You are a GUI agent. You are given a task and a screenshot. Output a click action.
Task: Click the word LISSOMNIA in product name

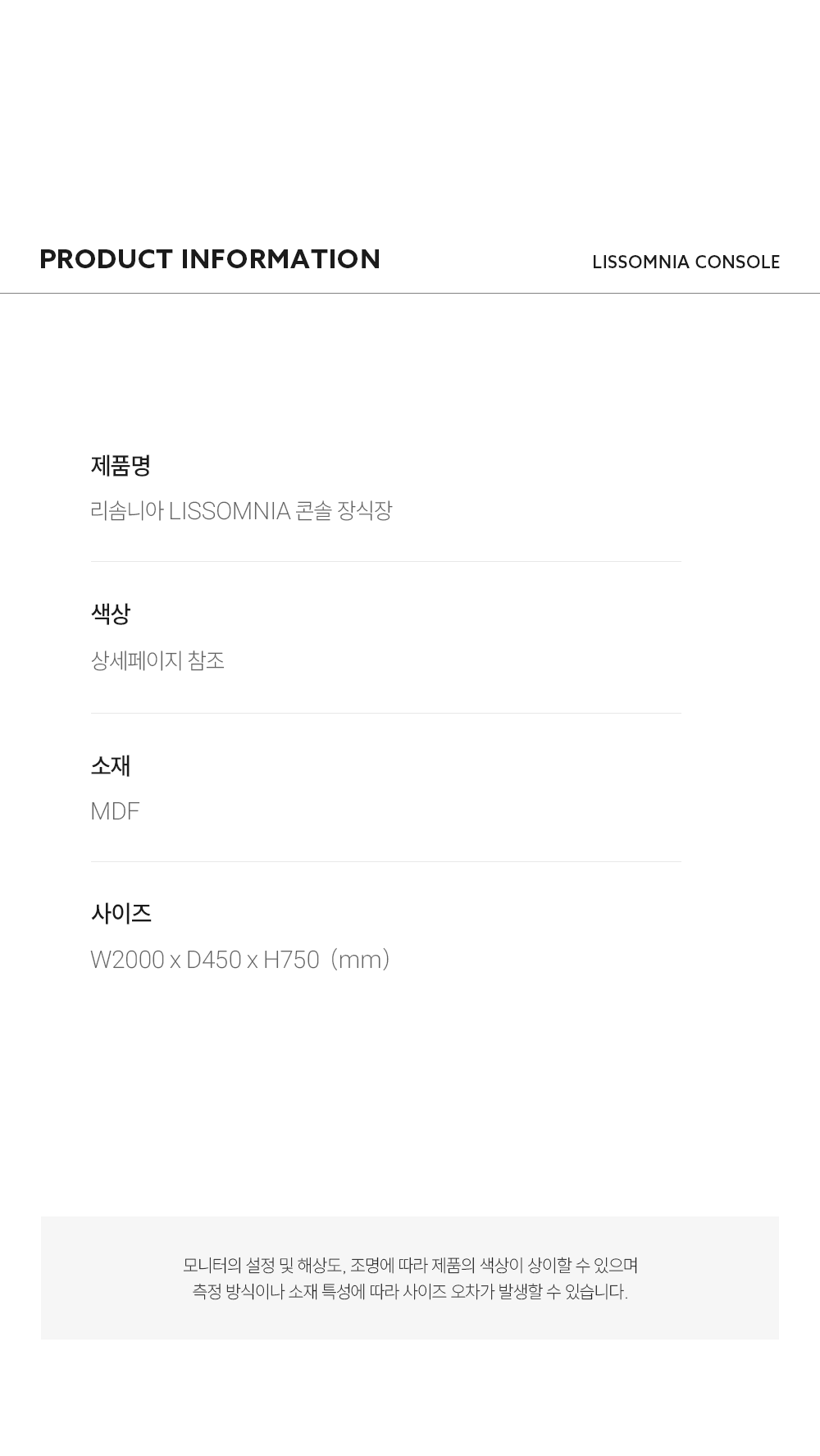pos(230,511)
